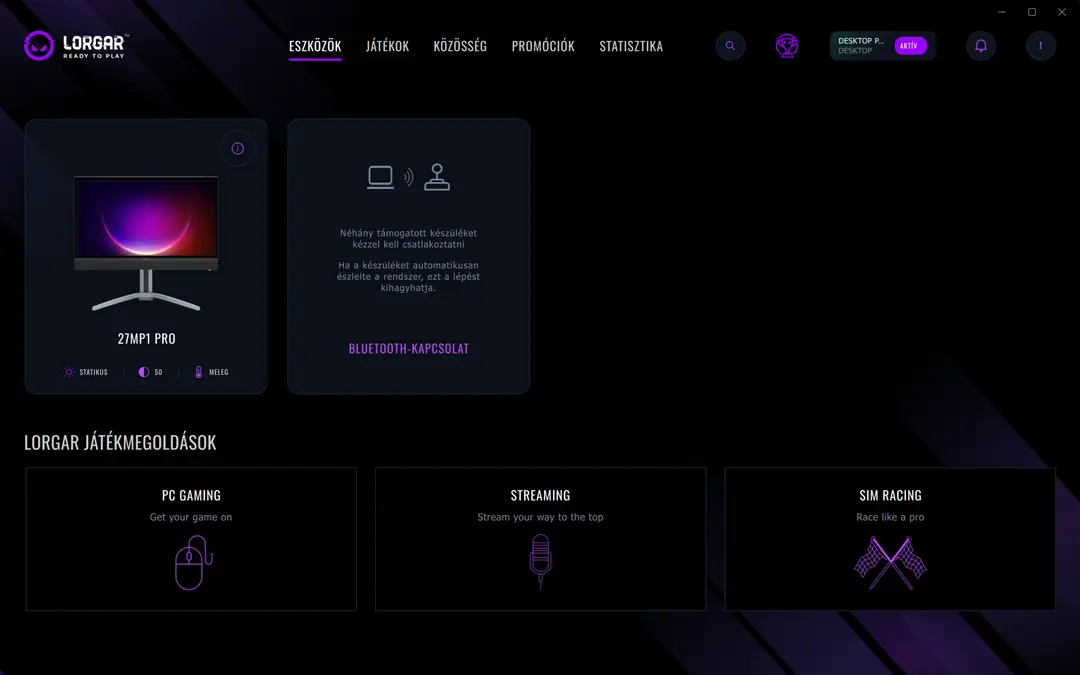Image resolution: width=1080 pixels, height=675 pixels.
Task: Click the crossed flags Sim Racing icon
Action: [x=890, y=563]
